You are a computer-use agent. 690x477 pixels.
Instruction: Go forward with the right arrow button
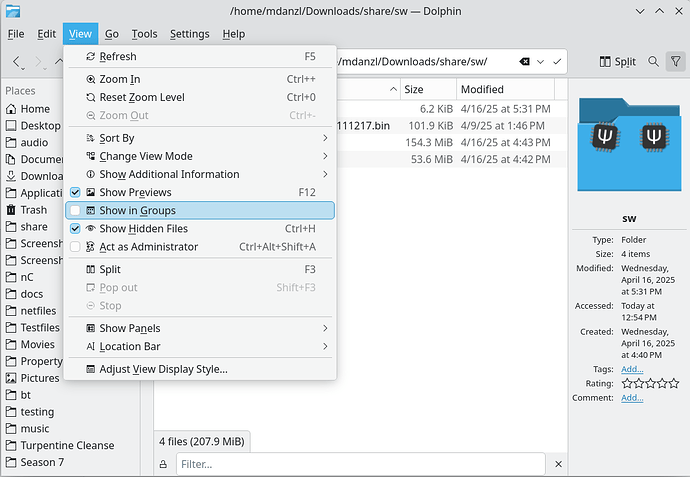pos(39,62)
